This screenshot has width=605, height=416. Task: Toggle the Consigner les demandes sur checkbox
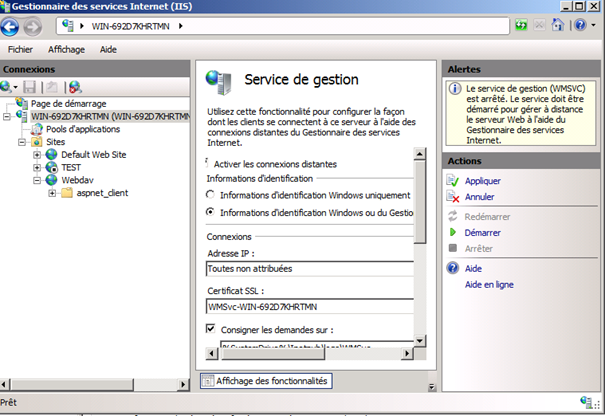click(x=211, y=329)
